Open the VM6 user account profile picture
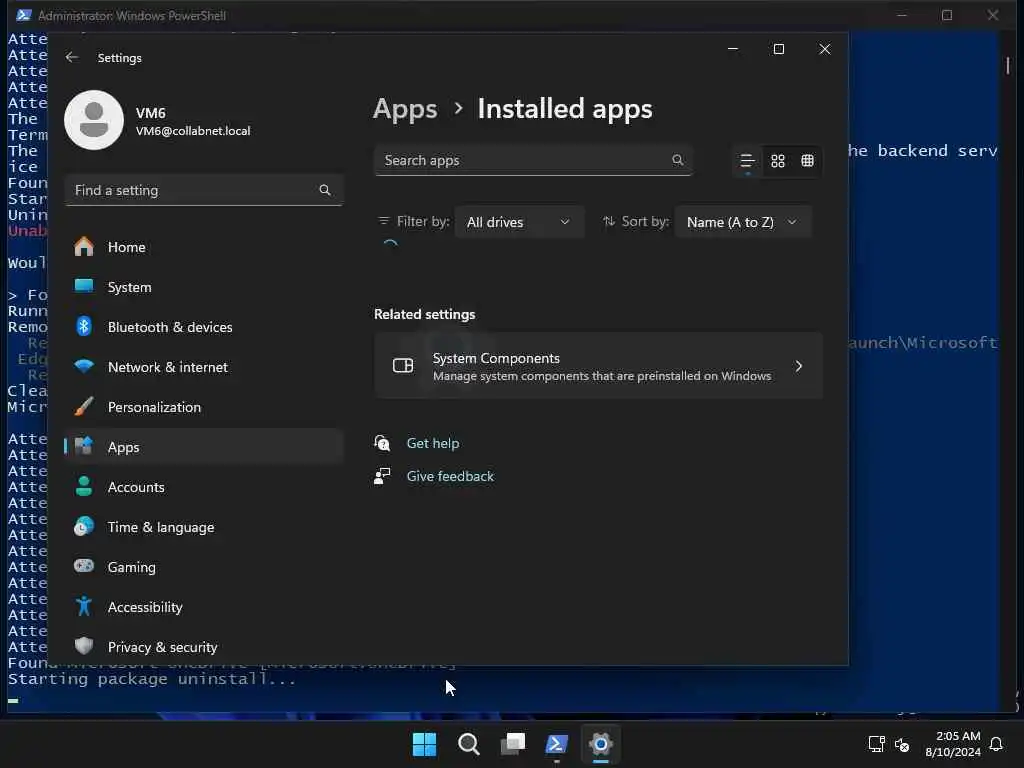1024x768 pixels. pos(94,120)
